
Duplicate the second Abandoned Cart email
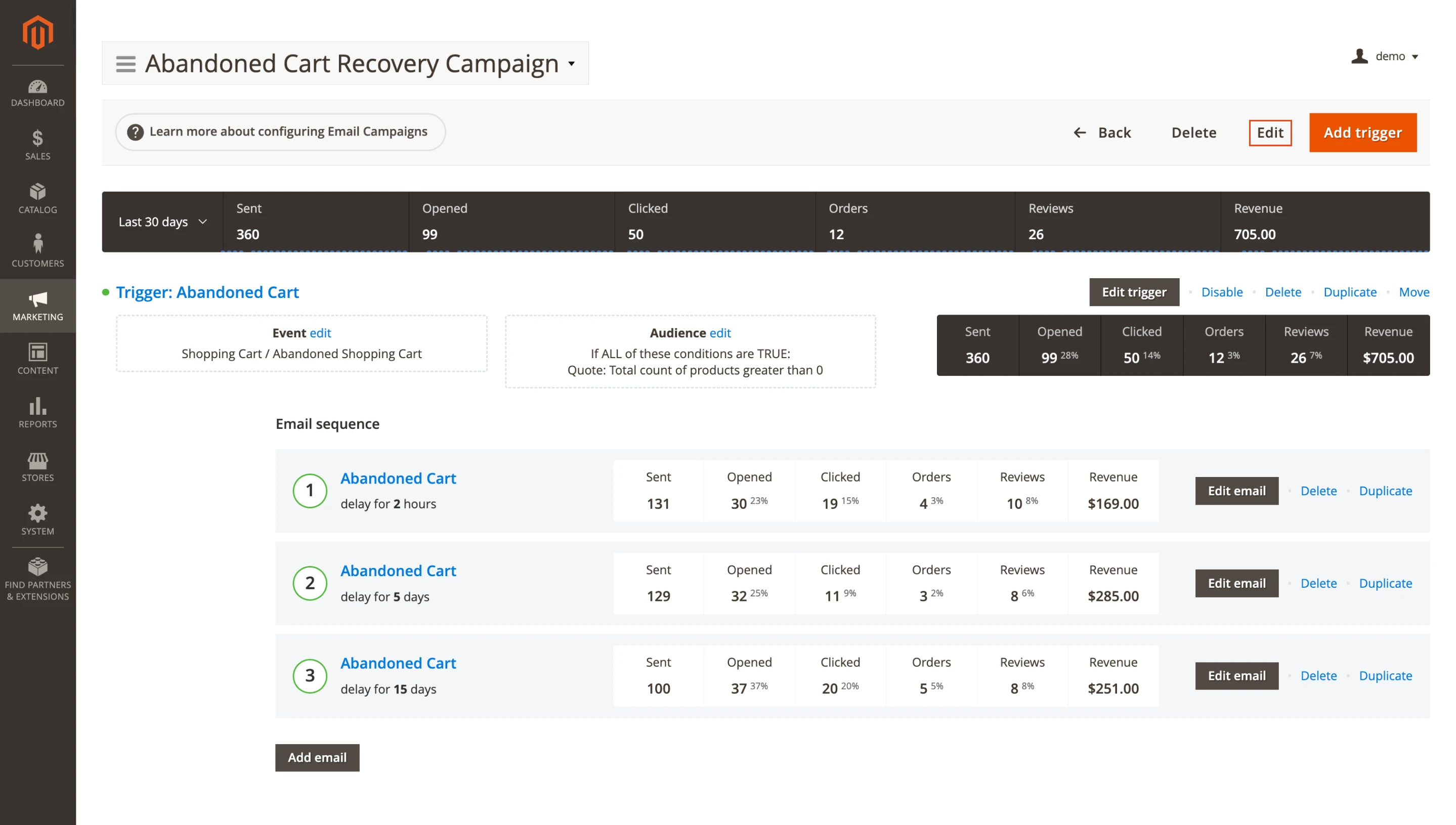pyautogui.click(x=1386, y=583)
